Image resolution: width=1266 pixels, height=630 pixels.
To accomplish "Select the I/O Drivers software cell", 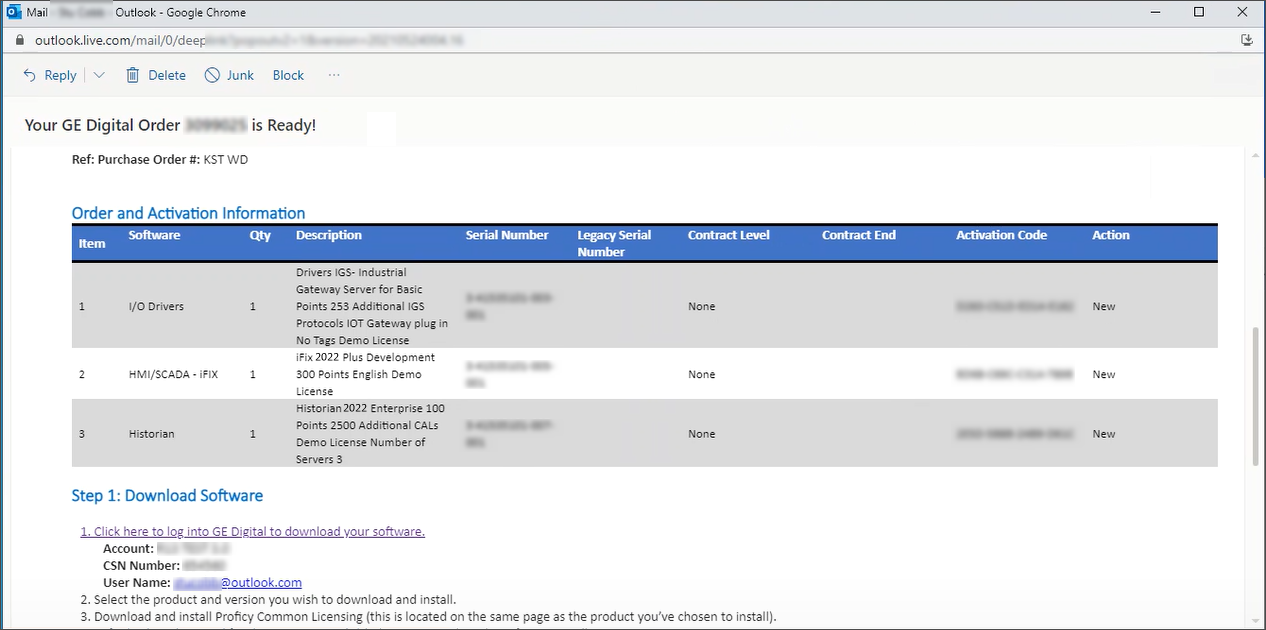I will pos(156,306).
